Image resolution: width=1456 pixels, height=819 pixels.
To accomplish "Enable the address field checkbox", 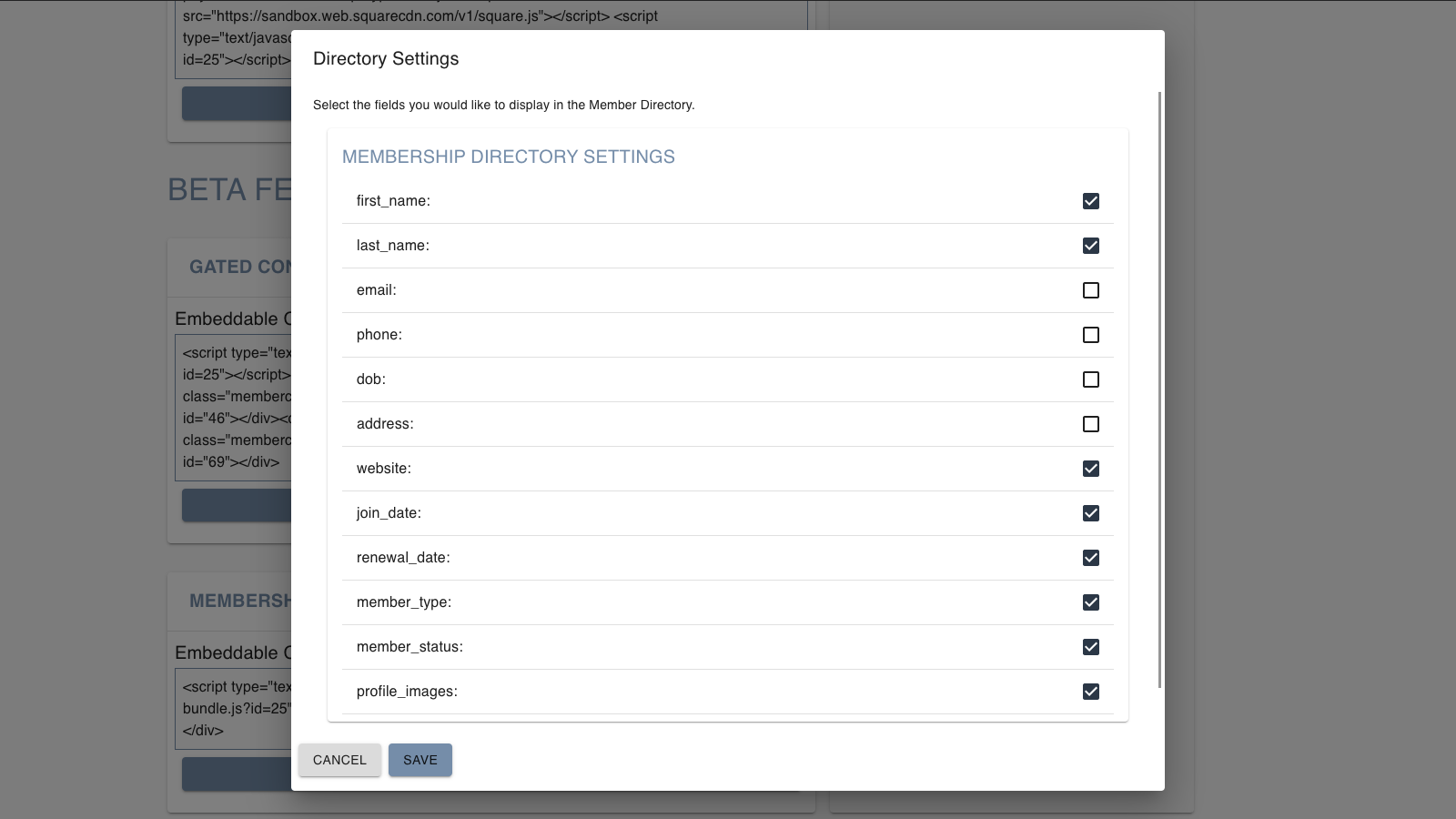I will pos(1090,423).
